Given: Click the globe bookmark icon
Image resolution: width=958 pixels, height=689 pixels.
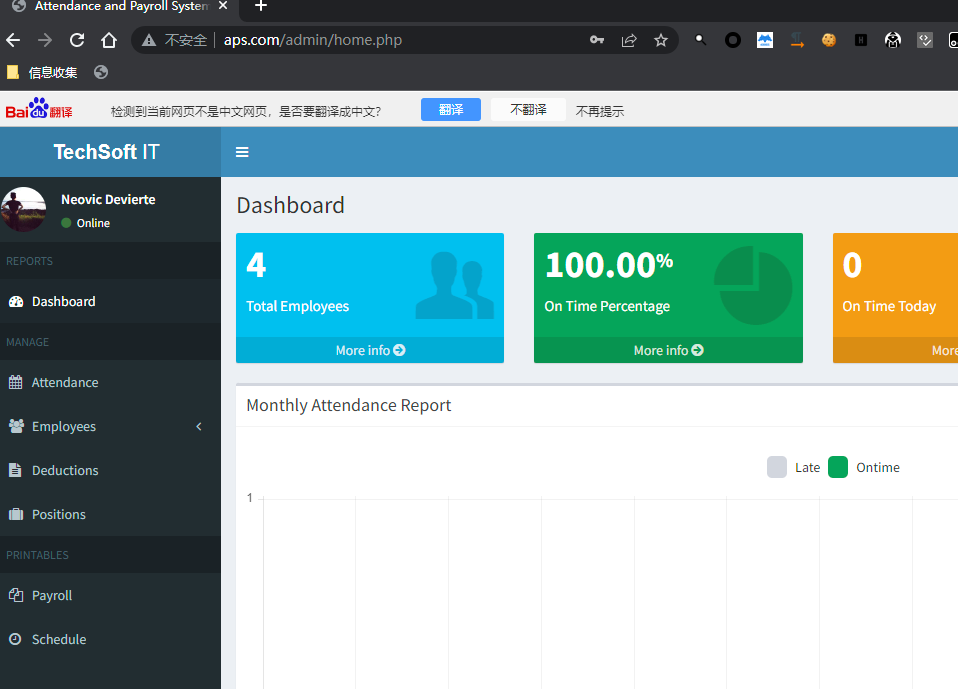Looking at the screenshot, I should pyautogui.click(x=101, y=72).
